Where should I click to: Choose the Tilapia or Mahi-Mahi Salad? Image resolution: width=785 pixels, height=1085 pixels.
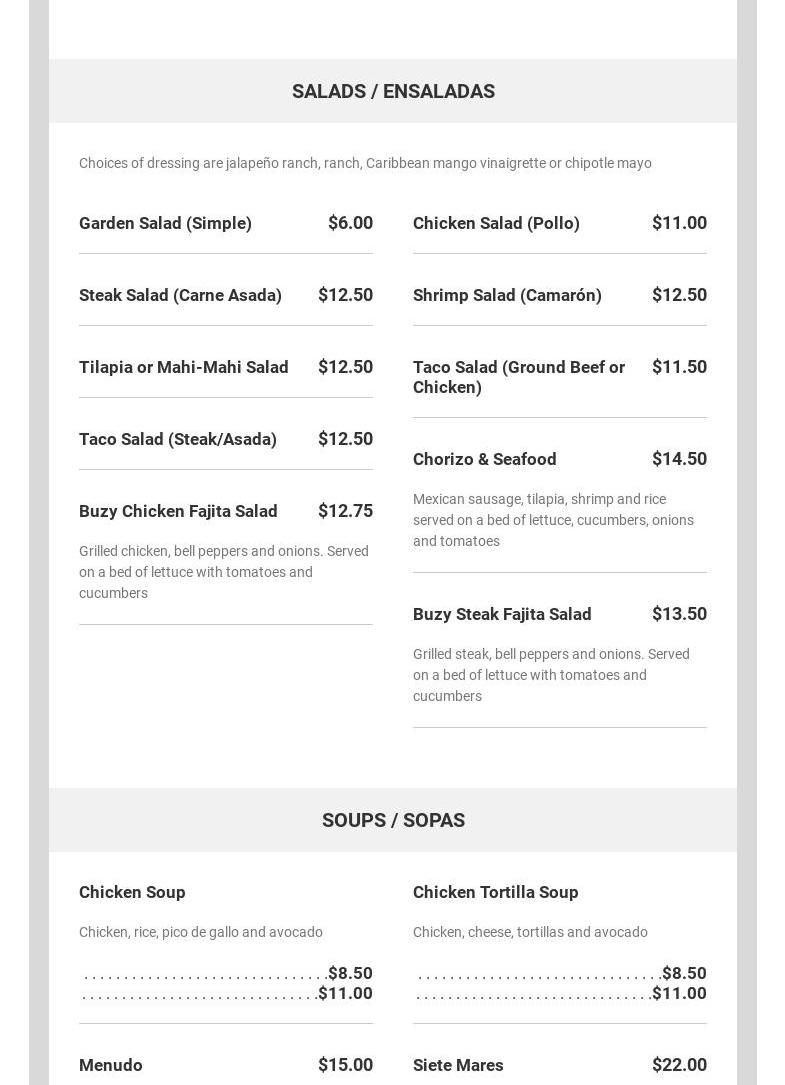point(183,367)
